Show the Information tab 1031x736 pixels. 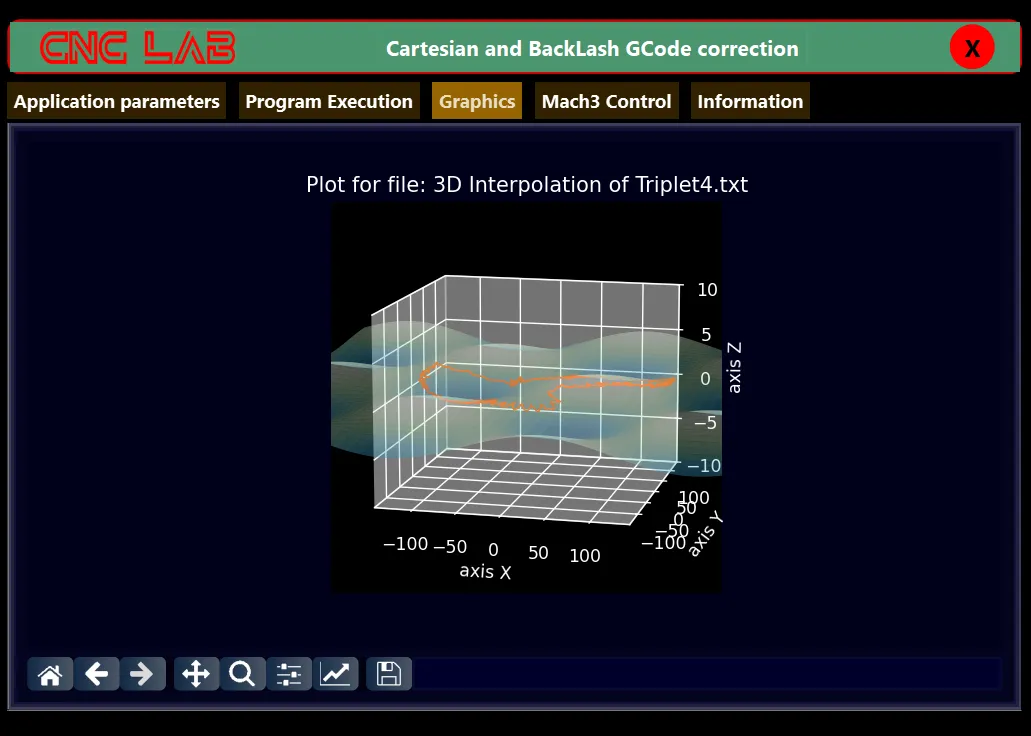(750, 101)
